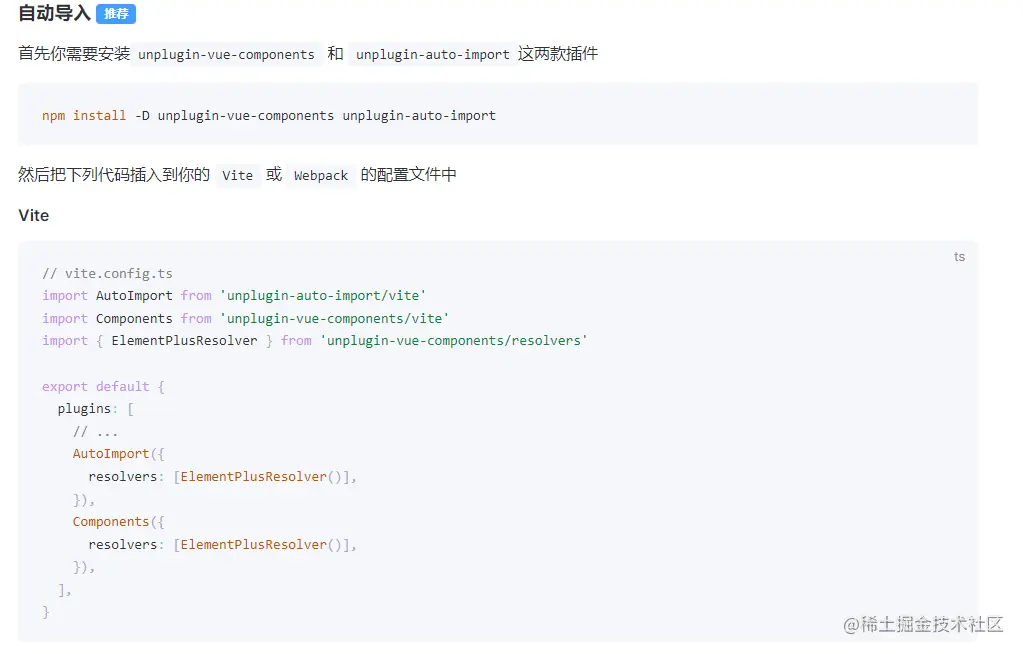Click the // ... comment line

95,431
